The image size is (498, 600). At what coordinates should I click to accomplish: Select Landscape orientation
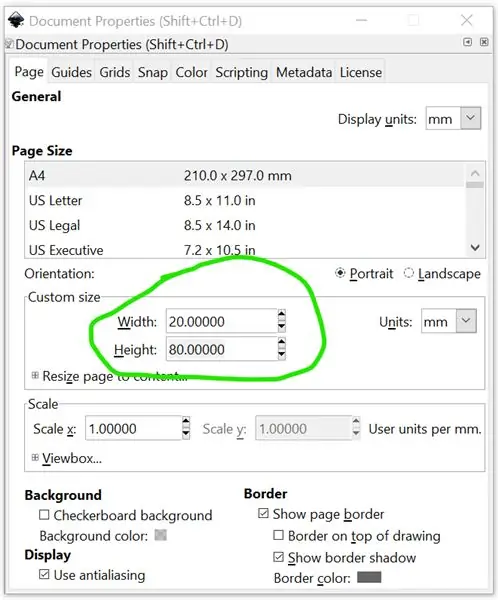(442, 274)
